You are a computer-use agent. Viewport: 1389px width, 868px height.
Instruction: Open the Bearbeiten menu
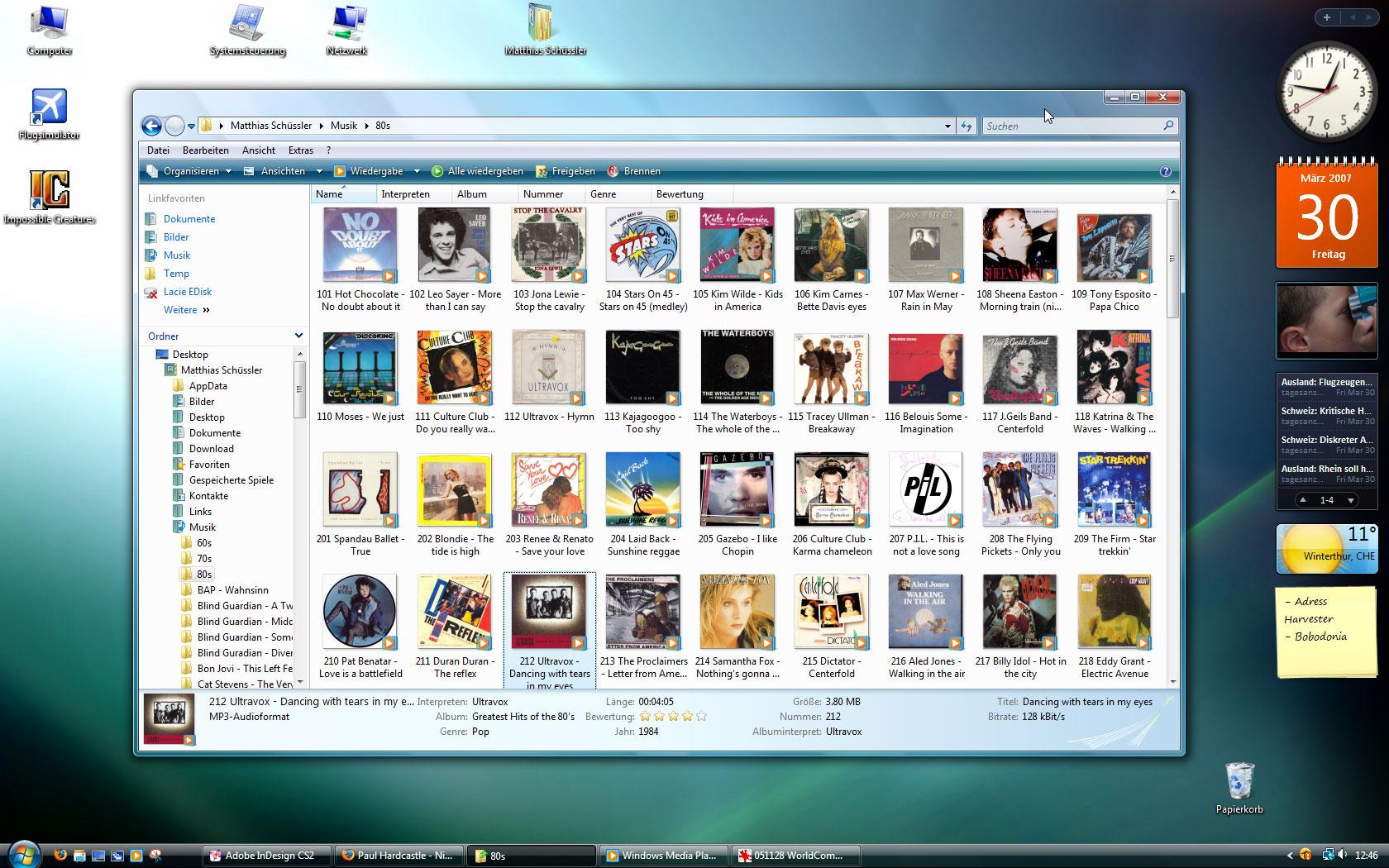pos(205,150)
